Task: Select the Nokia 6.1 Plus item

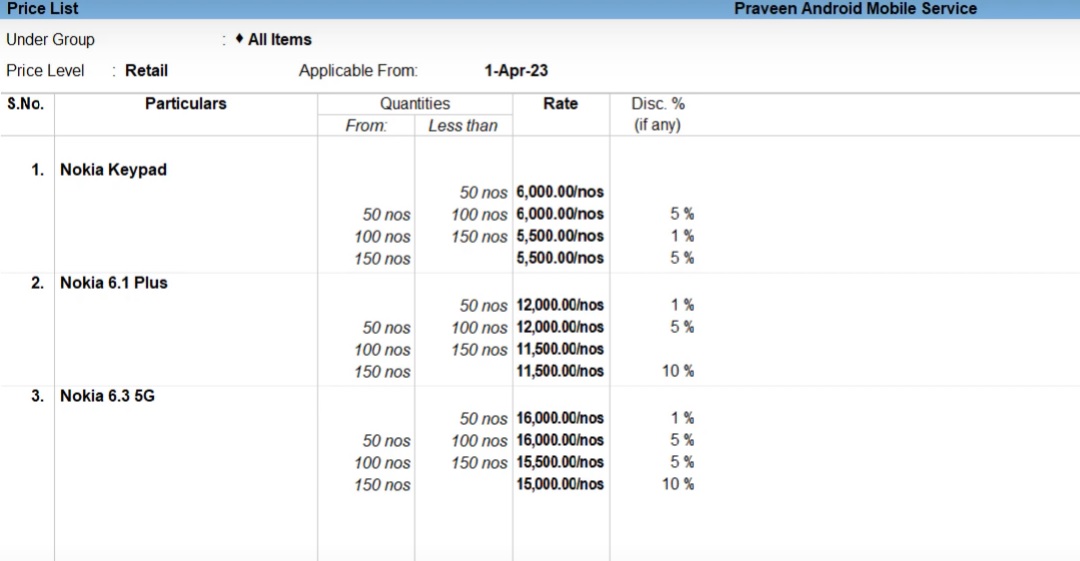Action: tap(114, 283)
